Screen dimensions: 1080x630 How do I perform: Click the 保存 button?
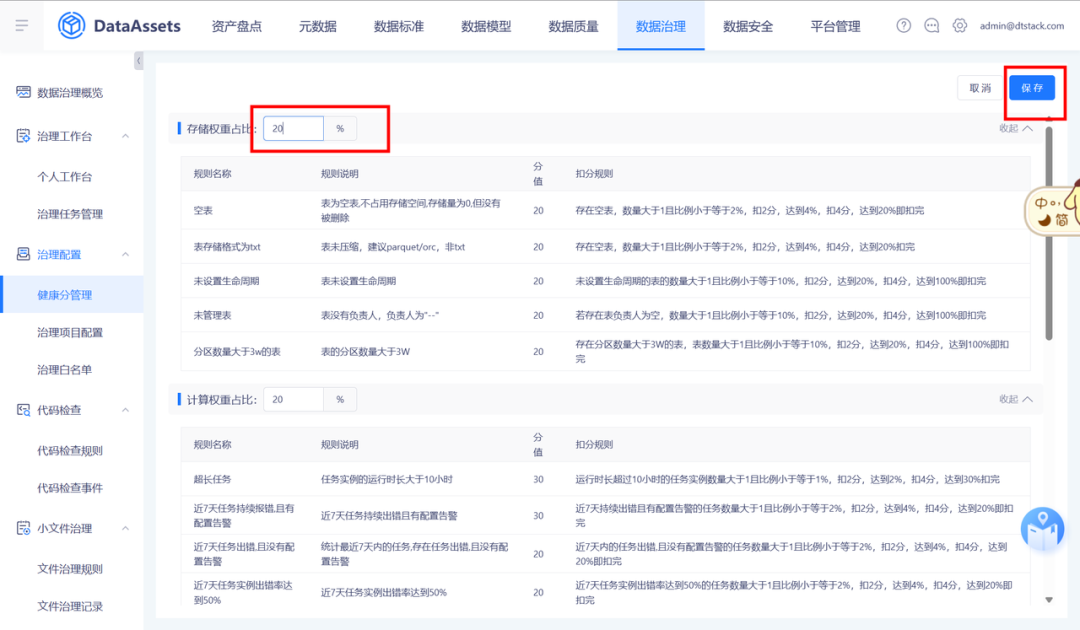click(x=1032, y=88)
